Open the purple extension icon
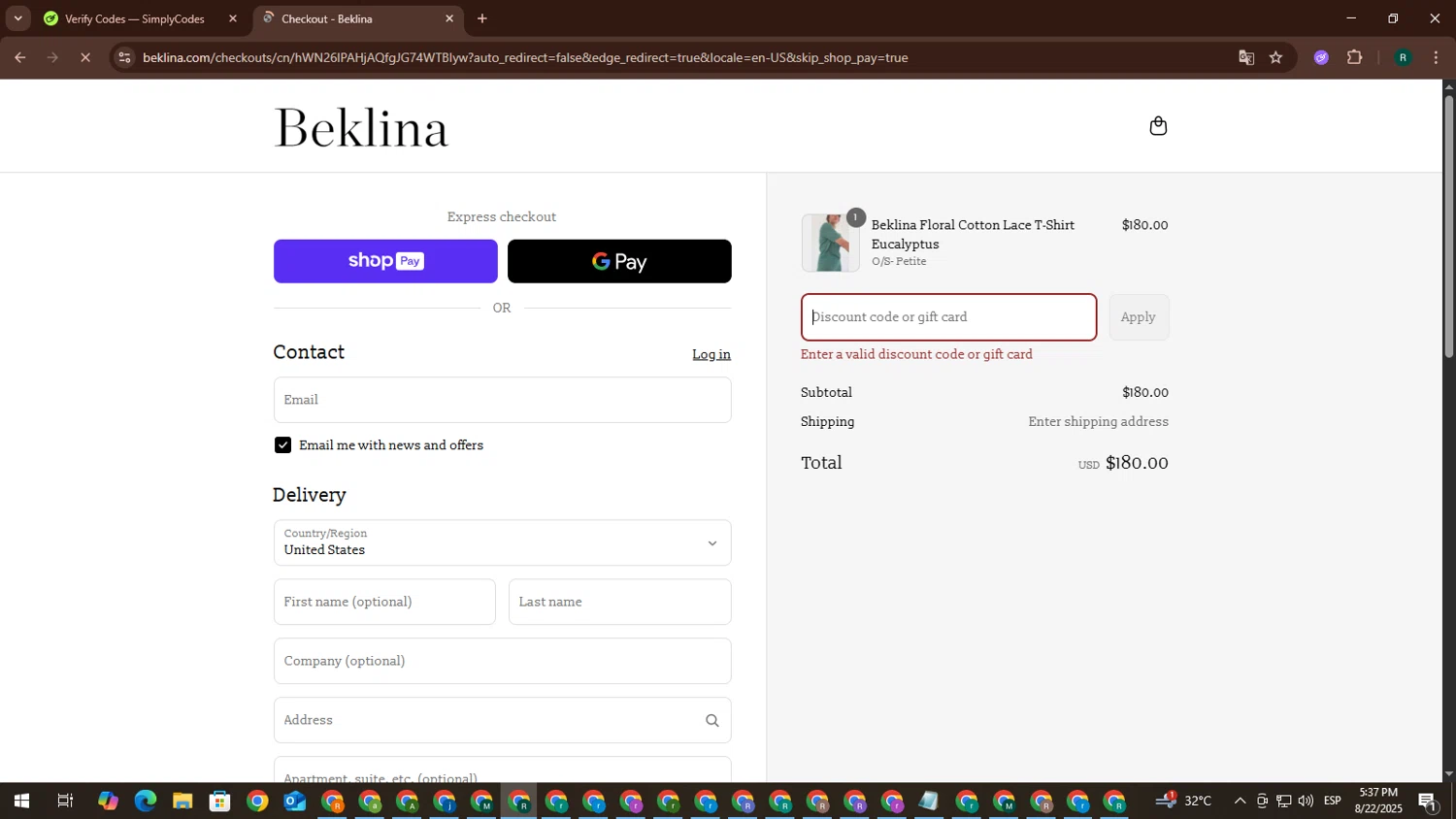The height and width of the screenshot is (819, 1456). [1321, 57]
